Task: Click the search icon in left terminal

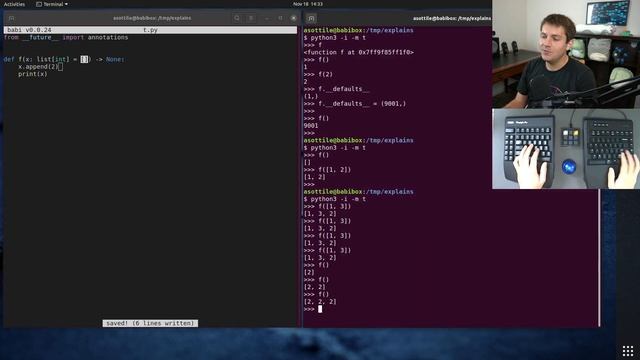Action: tap(237, 18)
